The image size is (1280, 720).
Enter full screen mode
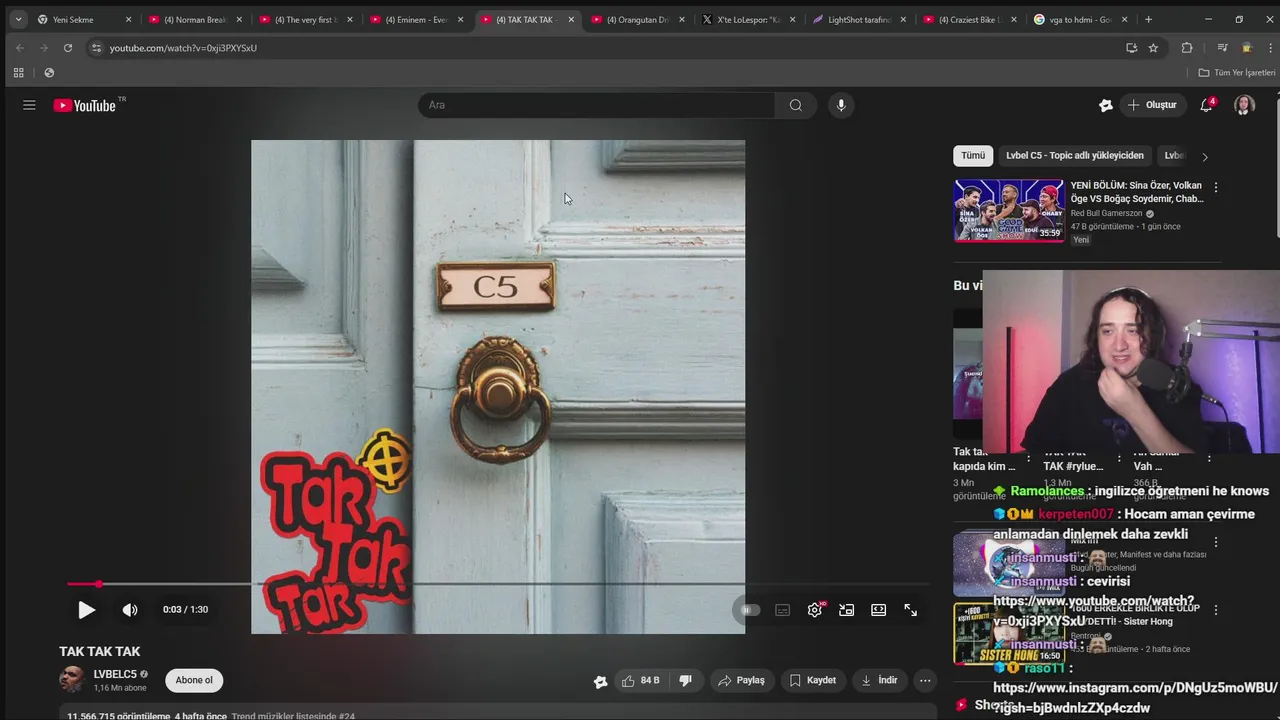[911, 610]
